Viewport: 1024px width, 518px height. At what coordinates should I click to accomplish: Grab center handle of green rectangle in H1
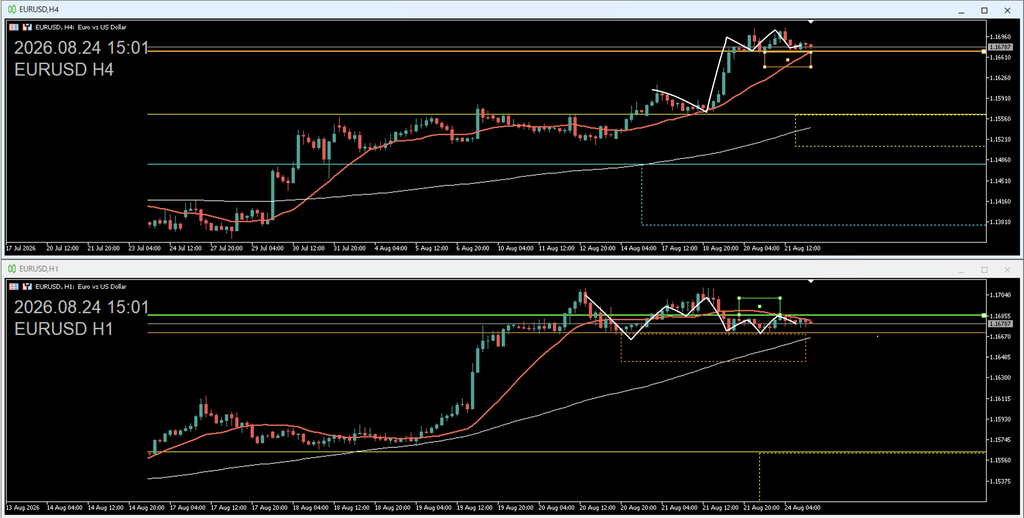tap(760, 306)
